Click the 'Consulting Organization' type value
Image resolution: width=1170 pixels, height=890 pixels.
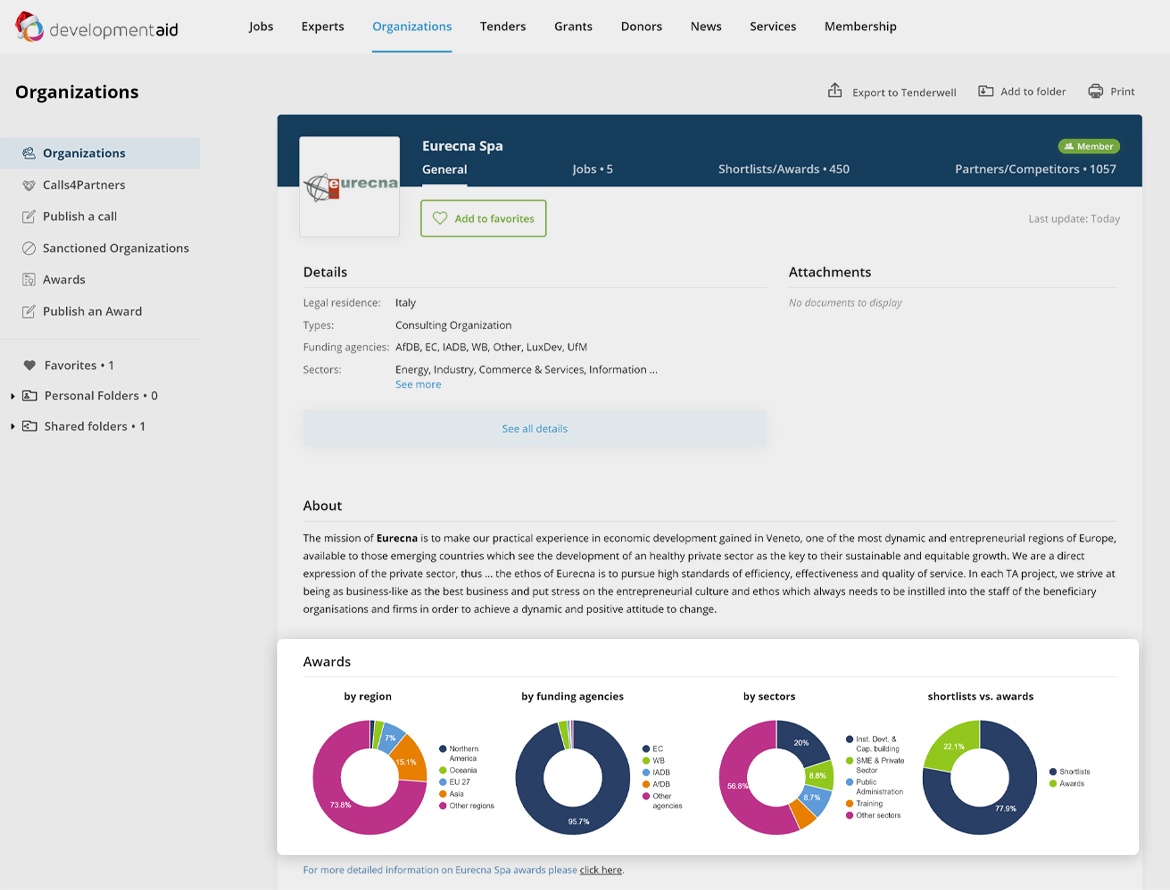[453, 325]
